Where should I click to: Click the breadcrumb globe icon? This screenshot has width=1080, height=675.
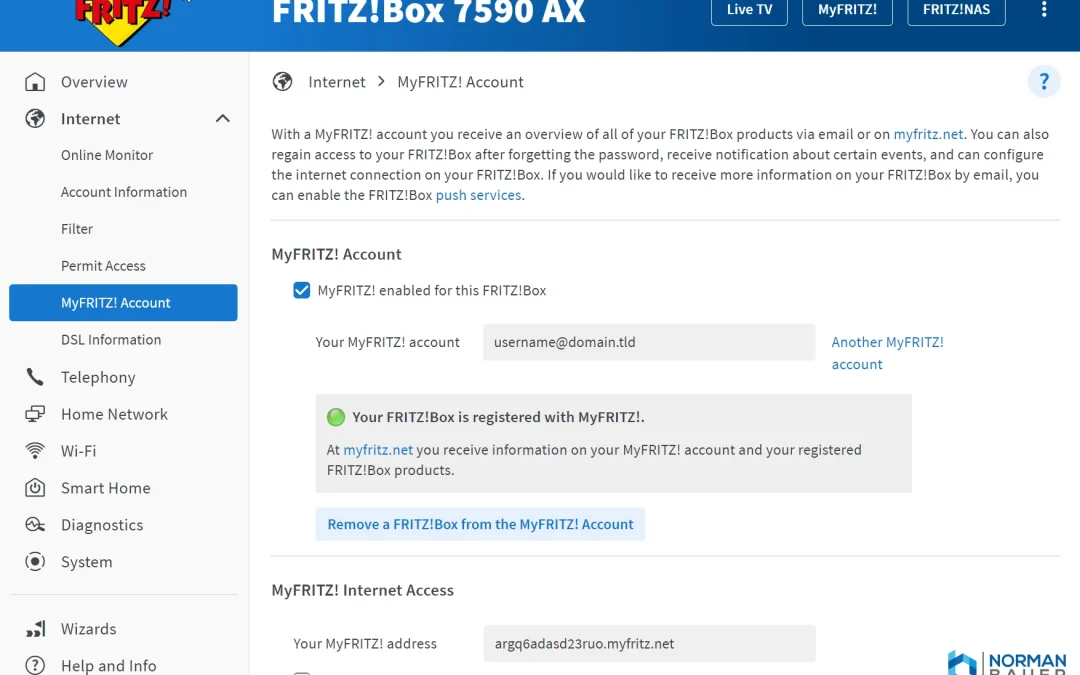[282, 82]
